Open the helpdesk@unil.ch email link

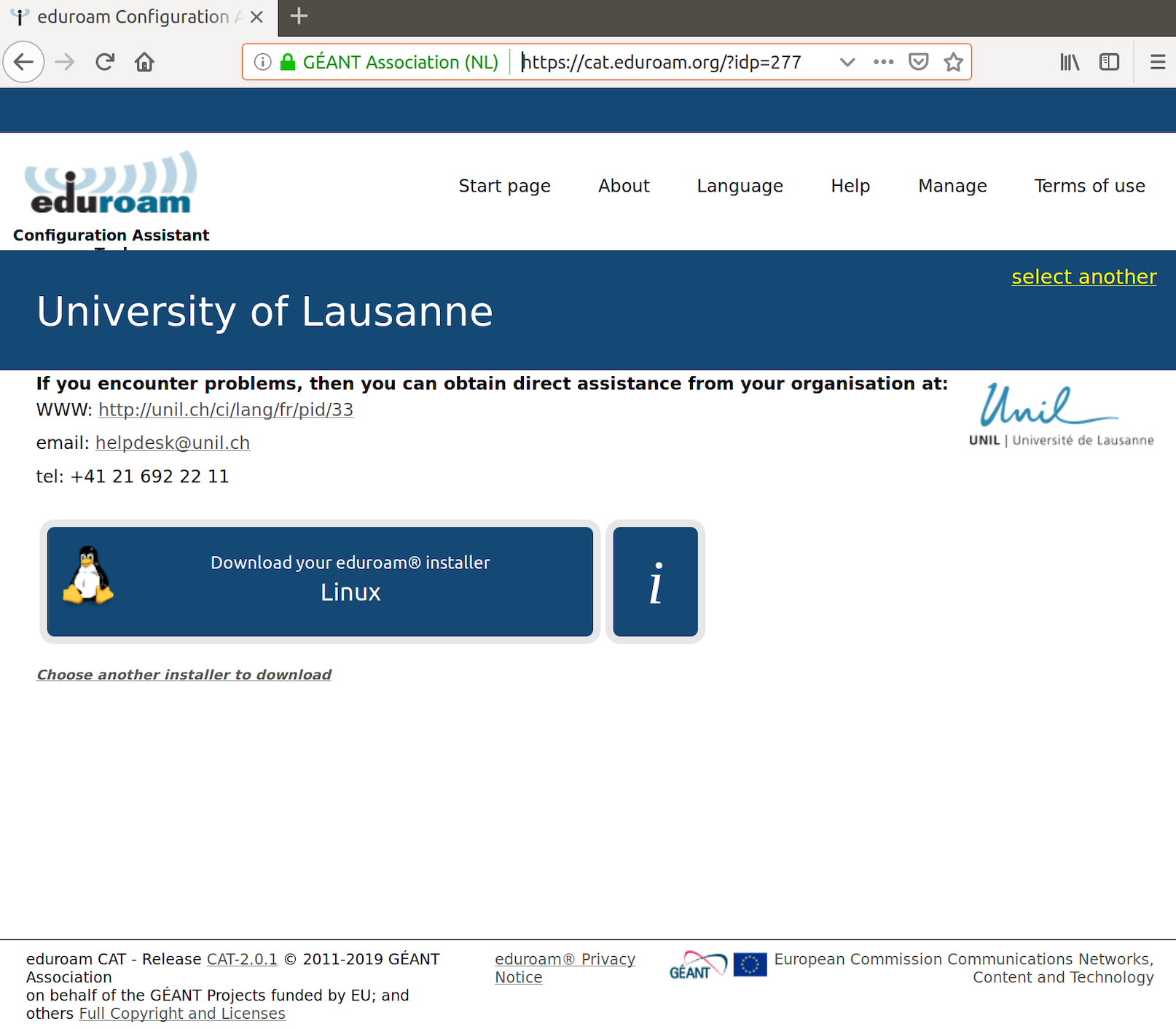(x=173, y=443)
